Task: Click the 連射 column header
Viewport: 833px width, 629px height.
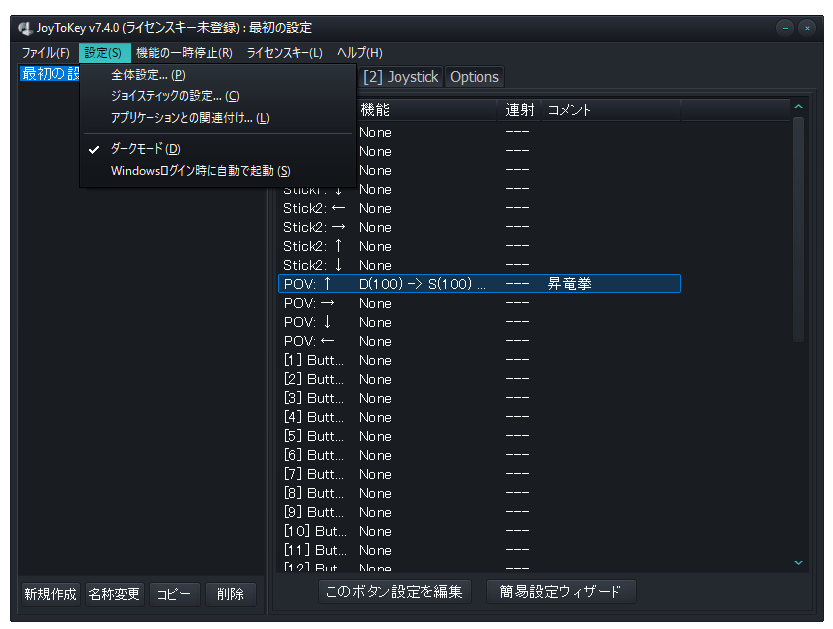Action: 520,110
